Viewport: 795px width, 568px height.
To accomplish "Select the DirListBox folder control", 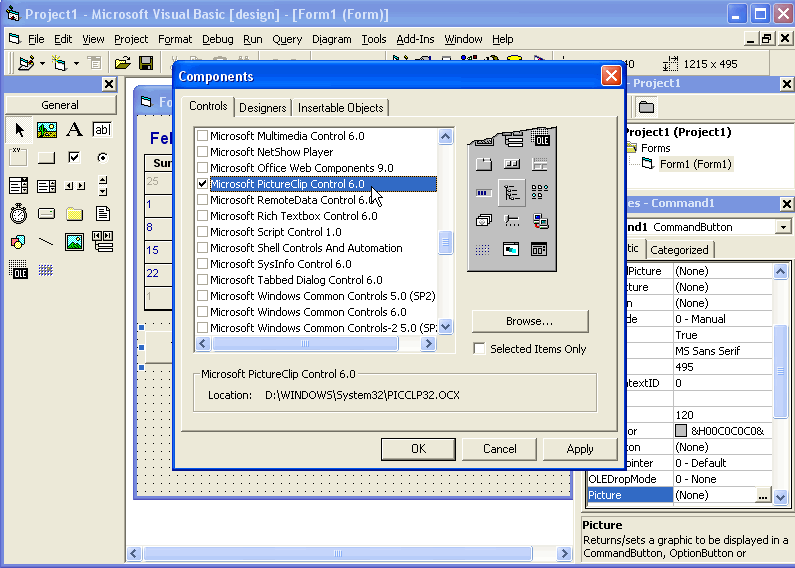I will point(75,214).
